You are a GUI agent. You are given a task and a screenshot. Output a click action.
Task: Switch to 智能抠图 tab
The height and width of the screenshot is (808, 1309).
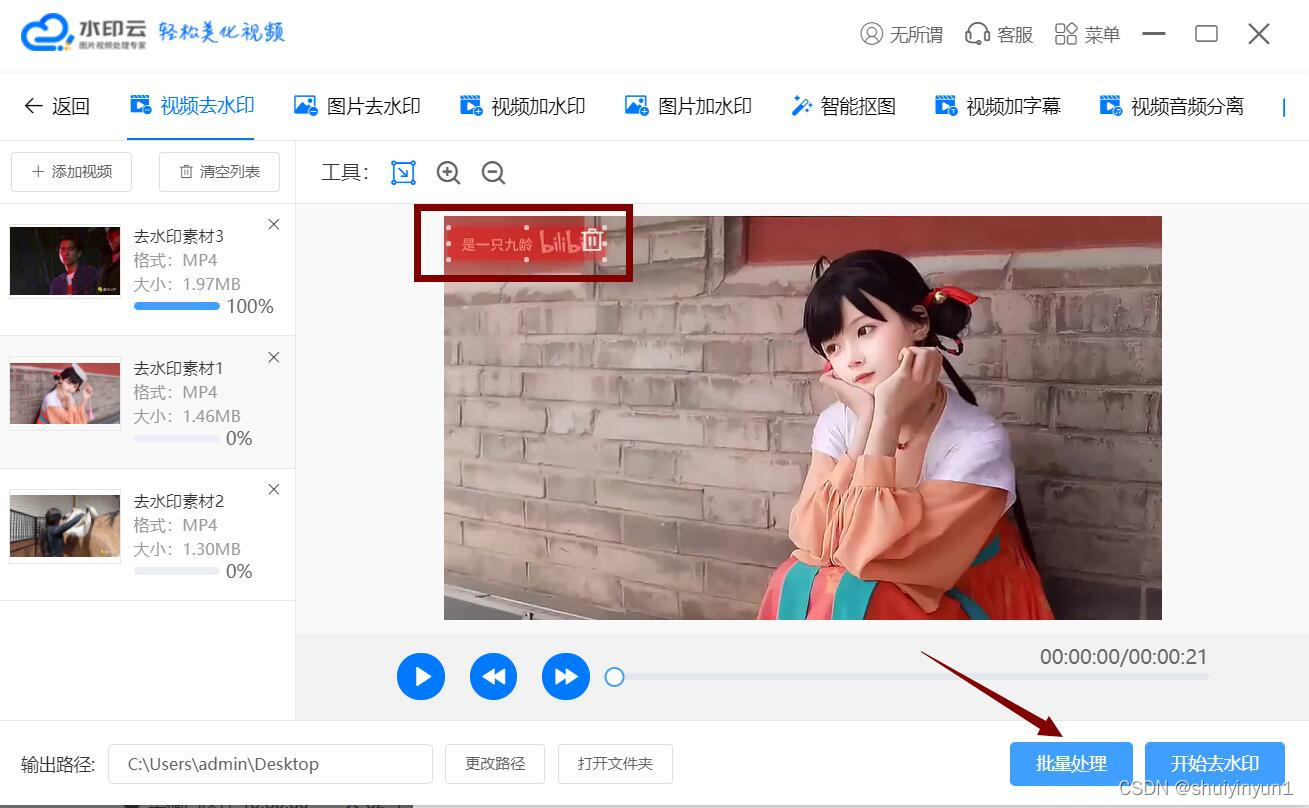coord(843,105)
